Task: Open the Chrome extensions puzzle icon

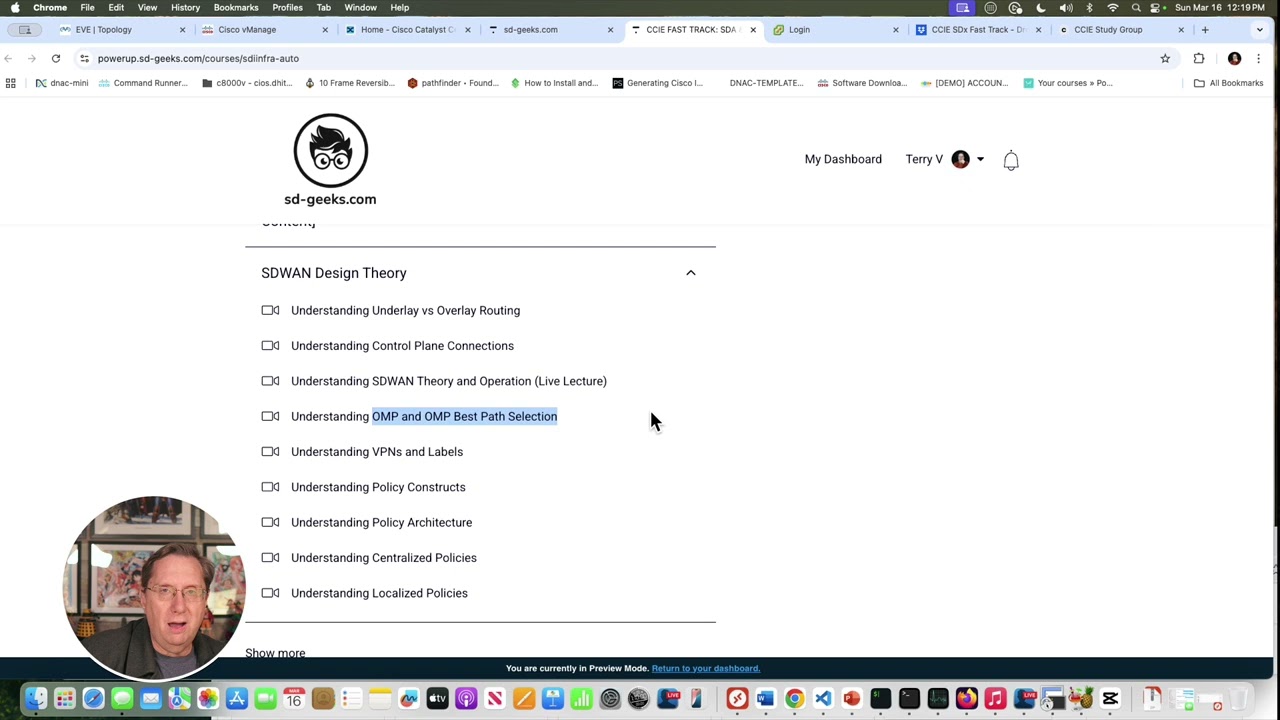Action: pos(1199,59)
